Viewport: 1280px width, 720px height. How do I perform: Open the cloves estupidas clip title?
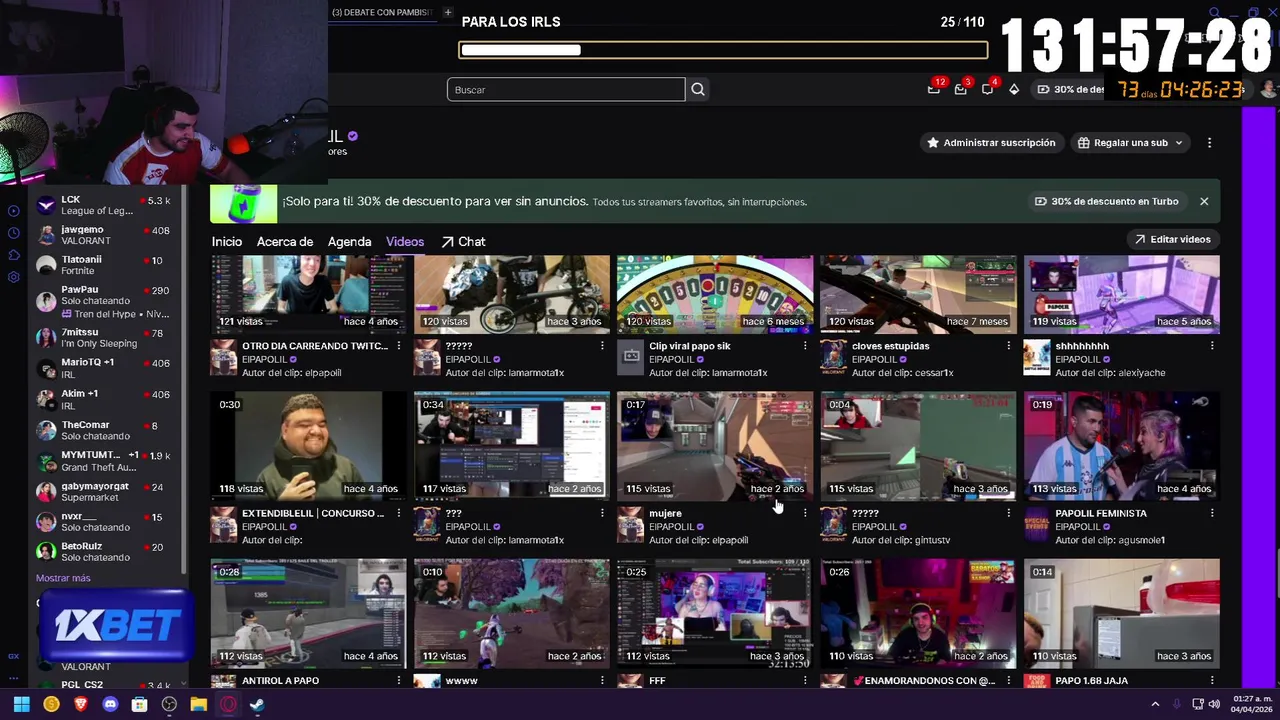[x=891, y=346]
